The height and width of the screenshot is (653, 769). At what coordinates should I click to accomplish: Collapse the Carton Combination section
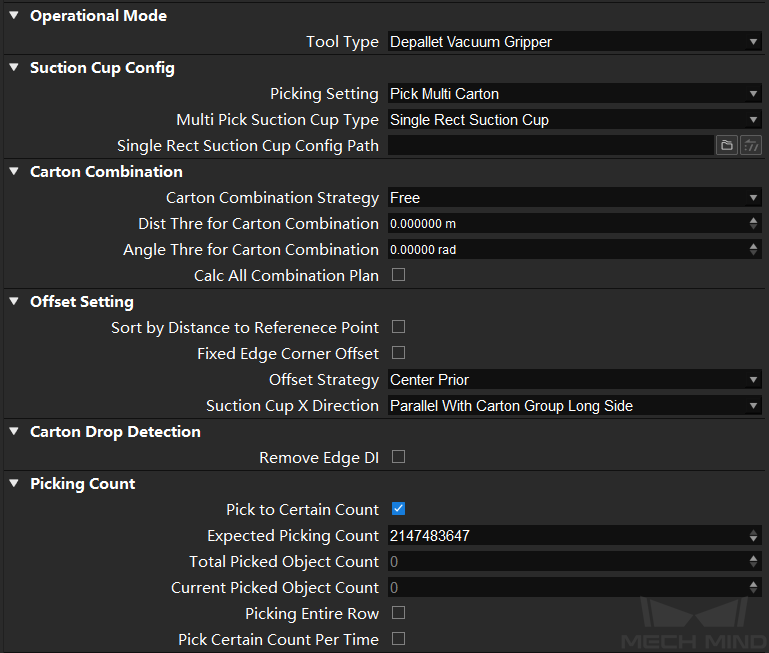click(x=14, y=171)
